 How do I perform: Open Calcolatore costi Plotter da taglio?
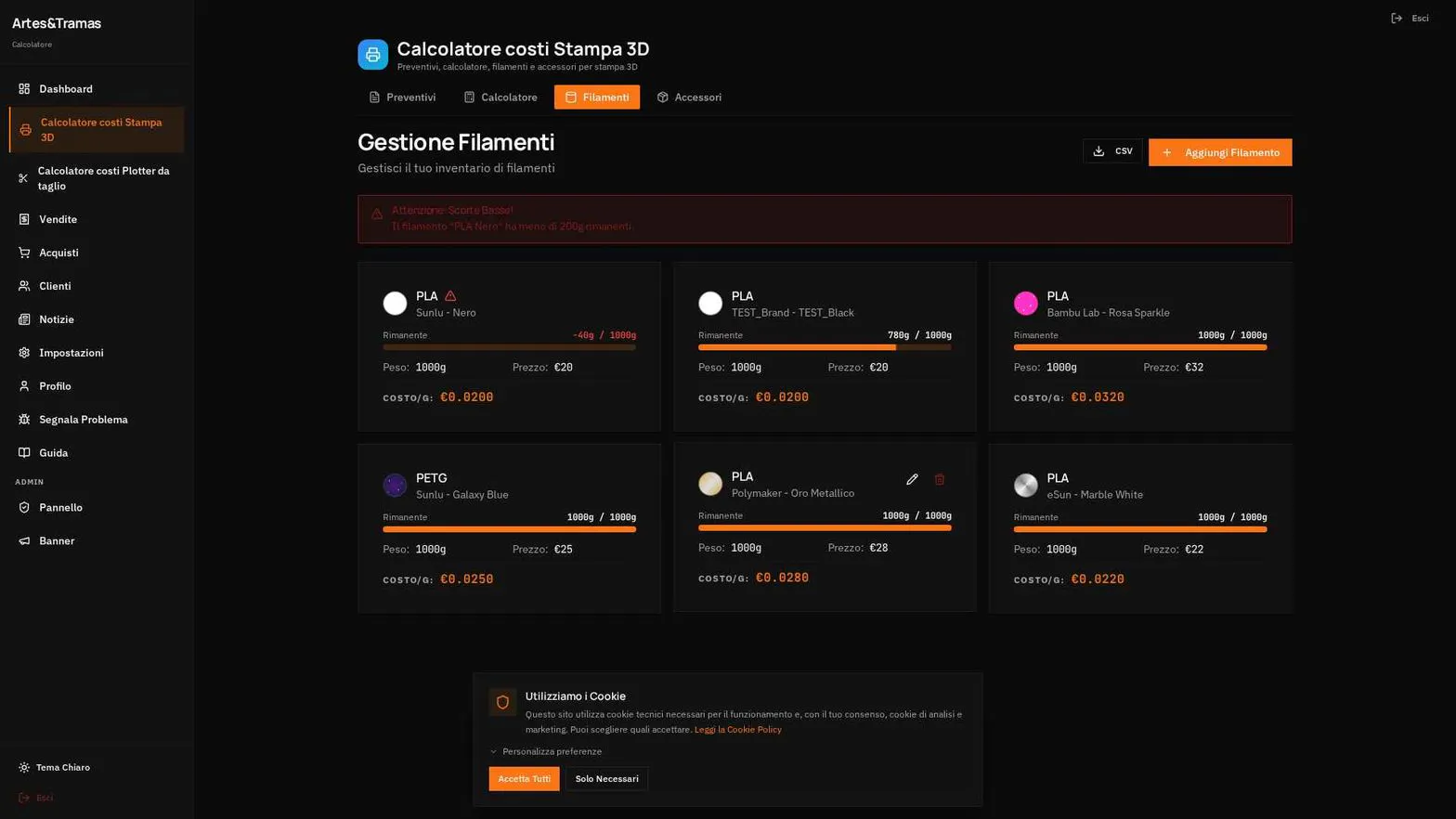tap(97, 178)
